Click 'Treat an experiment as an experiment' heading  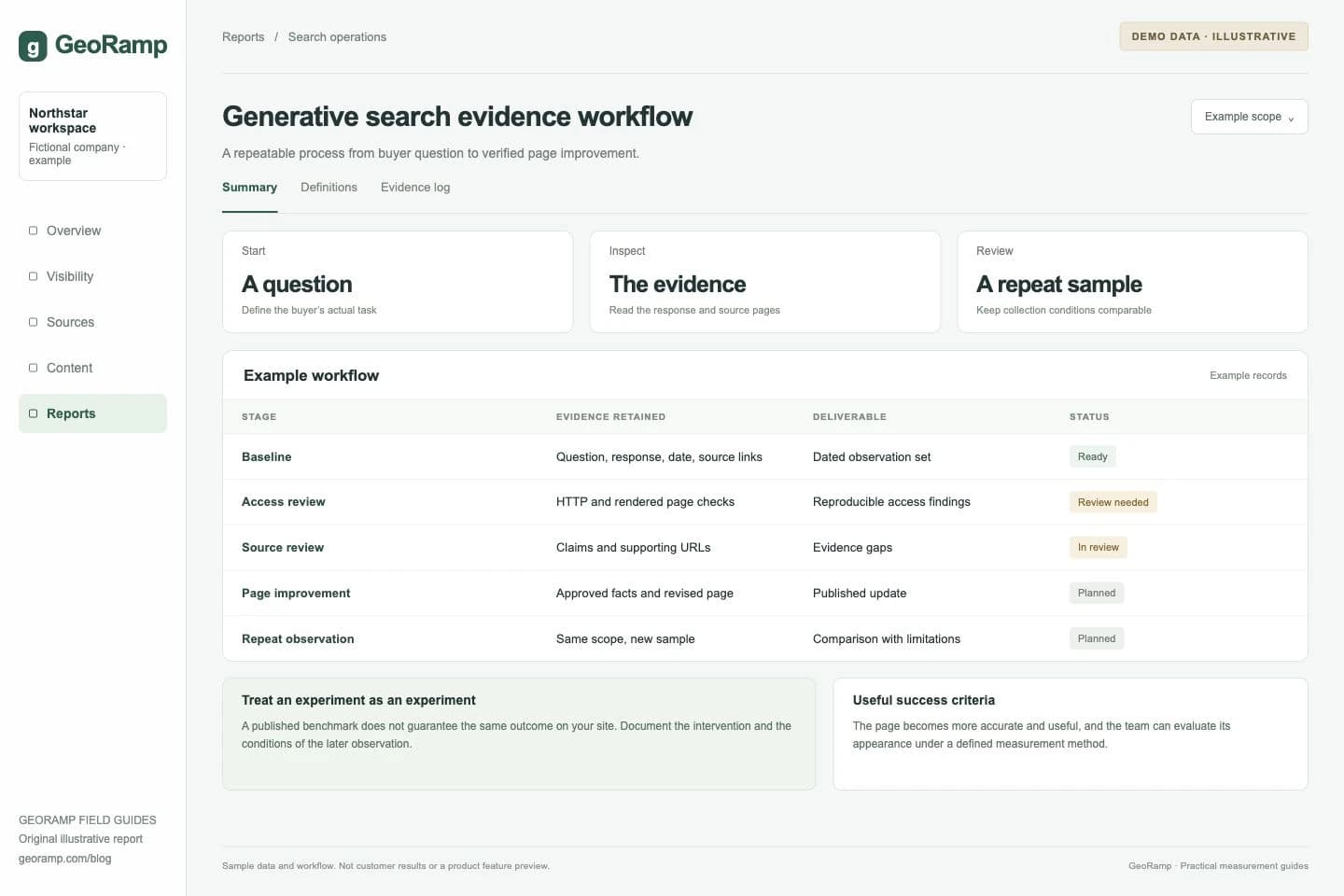point(358,700)
